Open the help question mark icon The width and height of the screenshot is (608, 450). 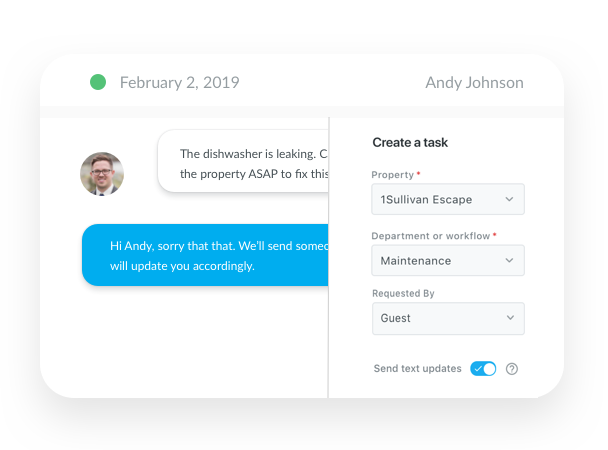pos(512,369)
